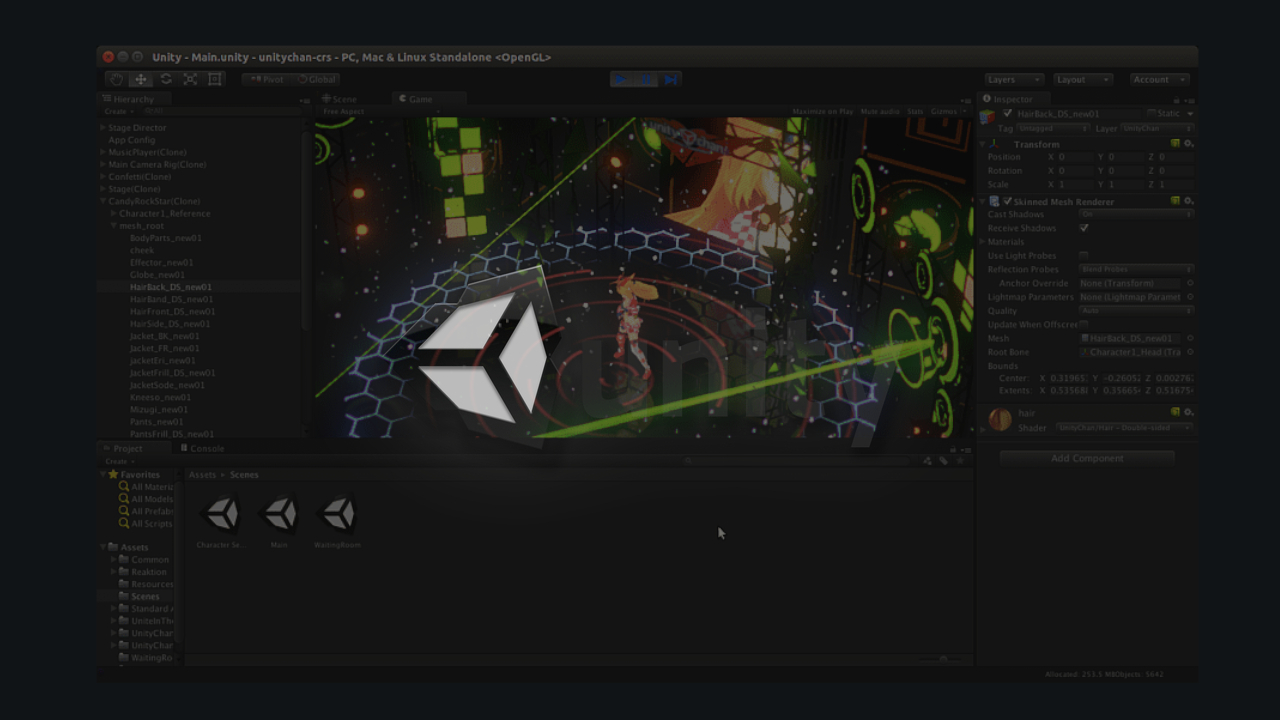The image size is (1280, 720).
Task: Open the Account menu
Action: tap(1158, 79)
